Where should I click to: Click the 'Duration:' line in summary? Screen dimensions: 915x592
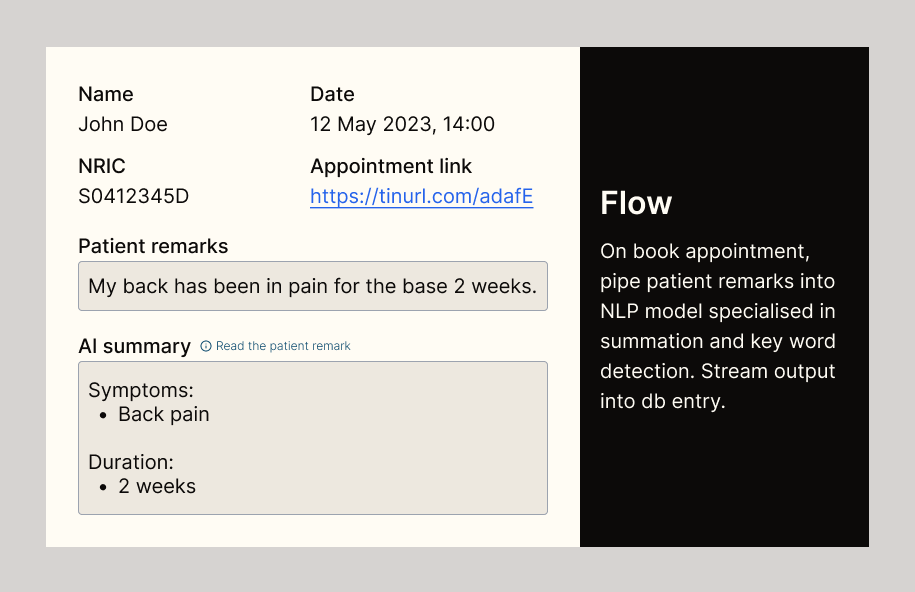click(x=131, y=462)
